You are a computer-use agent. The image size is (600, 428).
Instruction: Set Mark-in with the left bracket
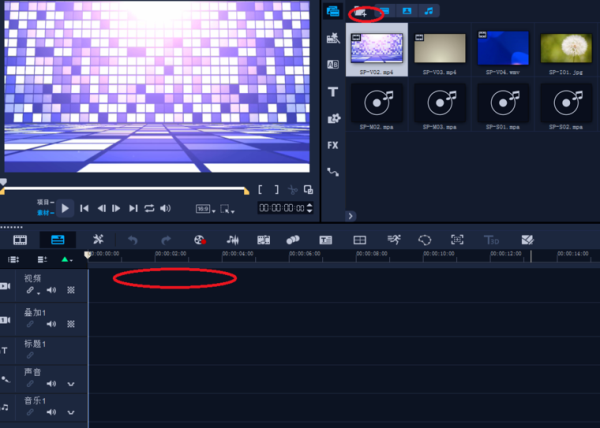pyautogui.click(x=260, y=189)
